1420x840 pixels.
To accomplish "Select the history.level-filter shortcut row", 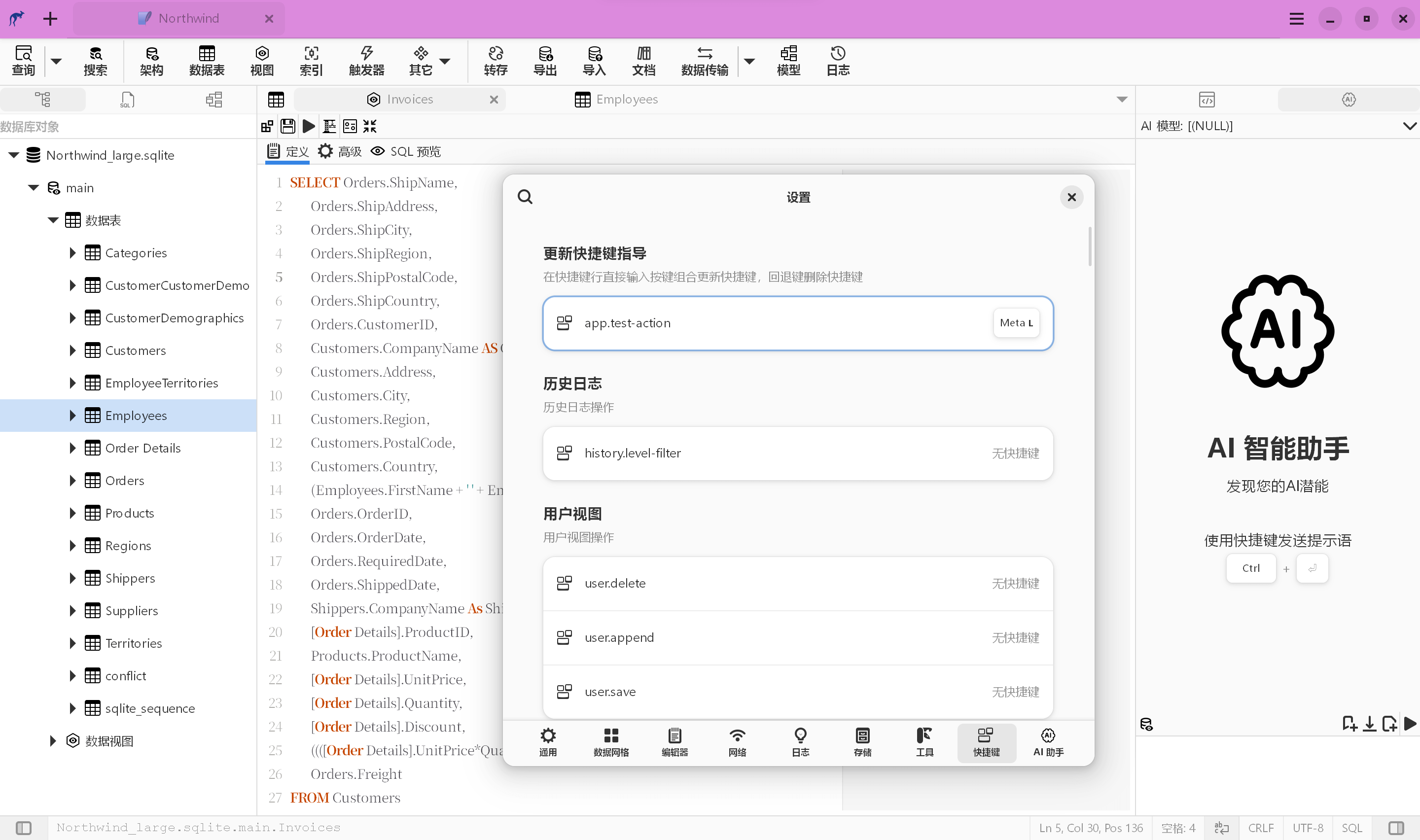I will [x=797, y=453].
